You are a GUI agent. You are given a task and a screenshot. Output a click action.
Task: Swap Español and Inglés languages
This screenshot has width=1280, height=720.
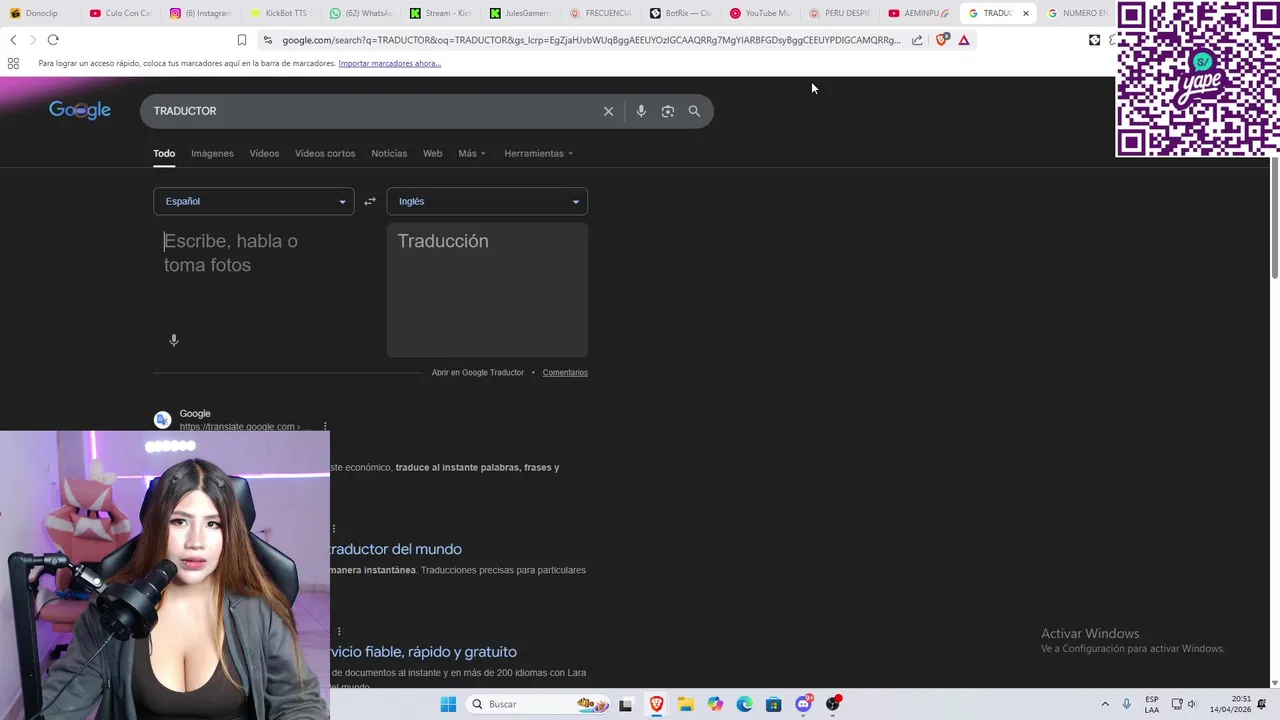point(370,201)
